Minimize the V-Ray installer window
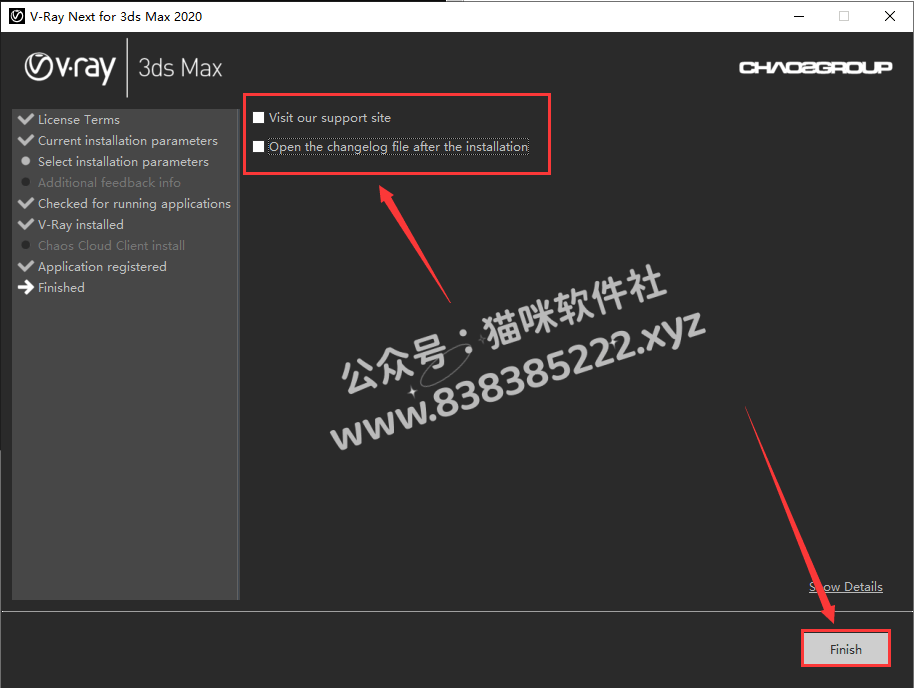This screenshot has height=688, width=914. (x=799, y=16)
